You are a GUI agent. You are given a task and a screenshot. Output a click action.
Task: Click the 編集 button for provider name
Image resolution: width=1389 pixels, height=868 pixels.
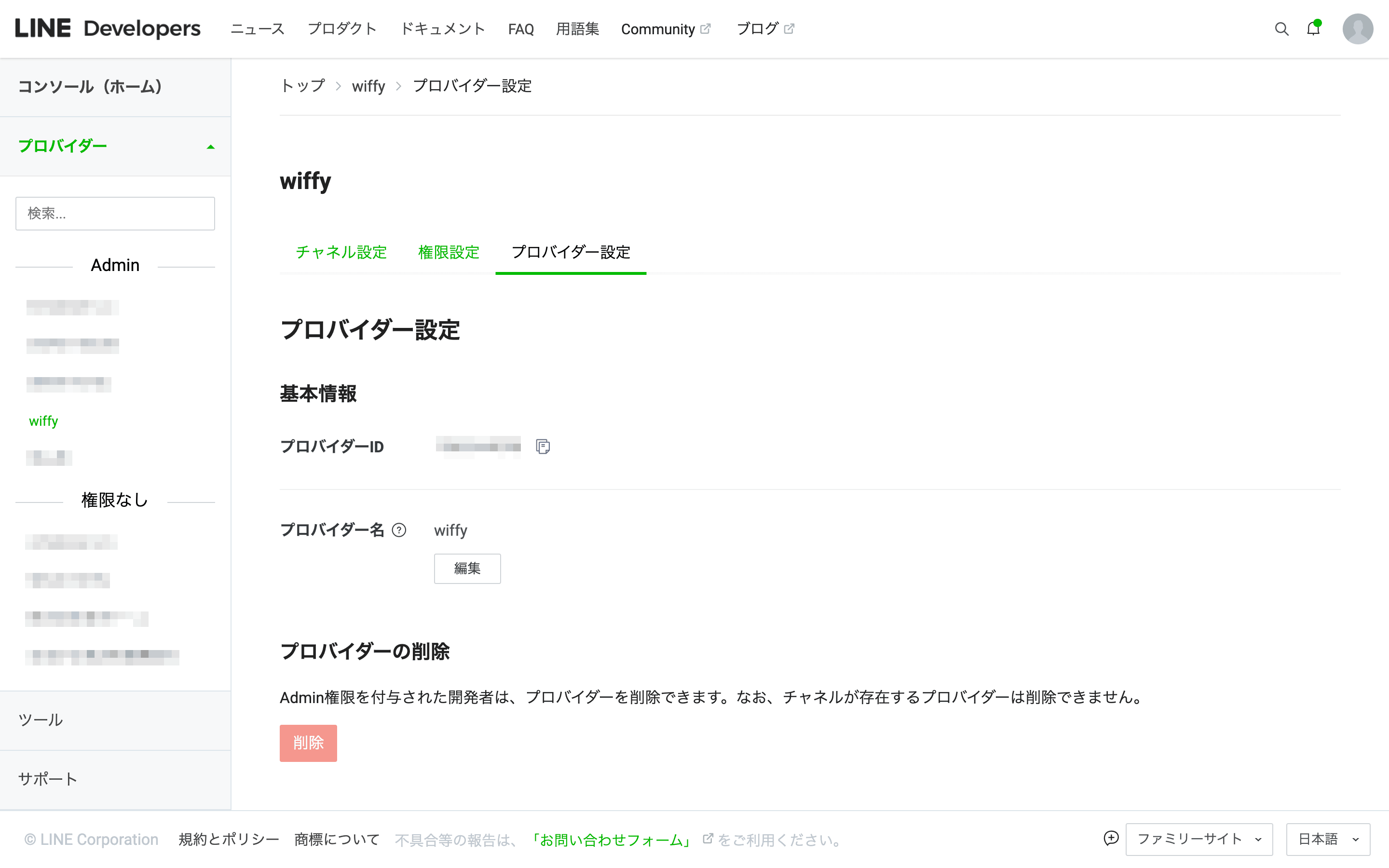pos(467,569)
